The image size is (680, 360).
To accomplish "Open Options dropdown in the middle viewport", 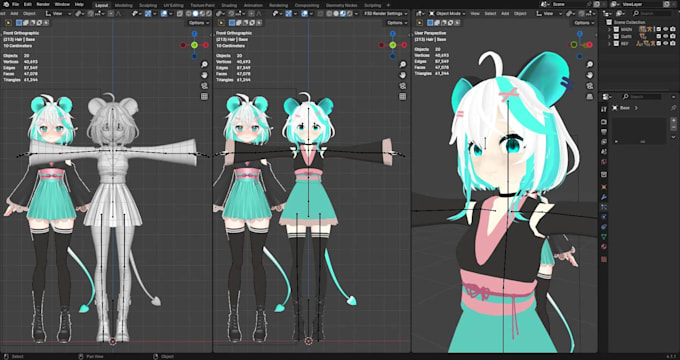I will coord(397,23).
